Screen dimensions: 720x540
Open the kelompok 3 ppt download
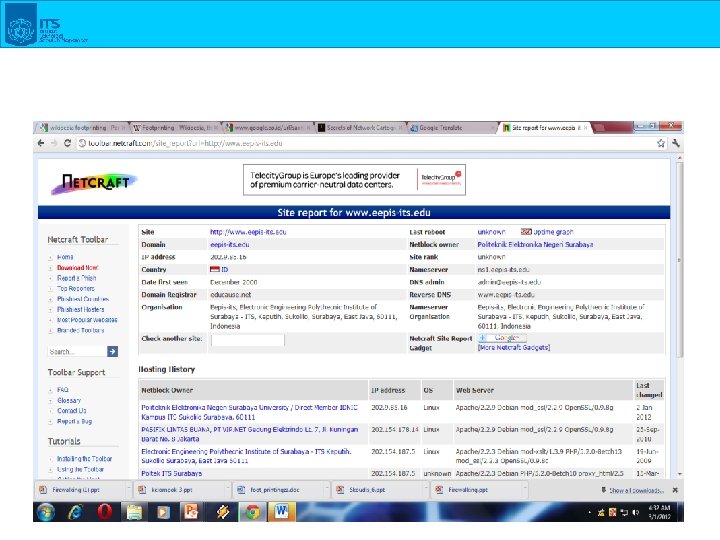(x=172, y=490)
